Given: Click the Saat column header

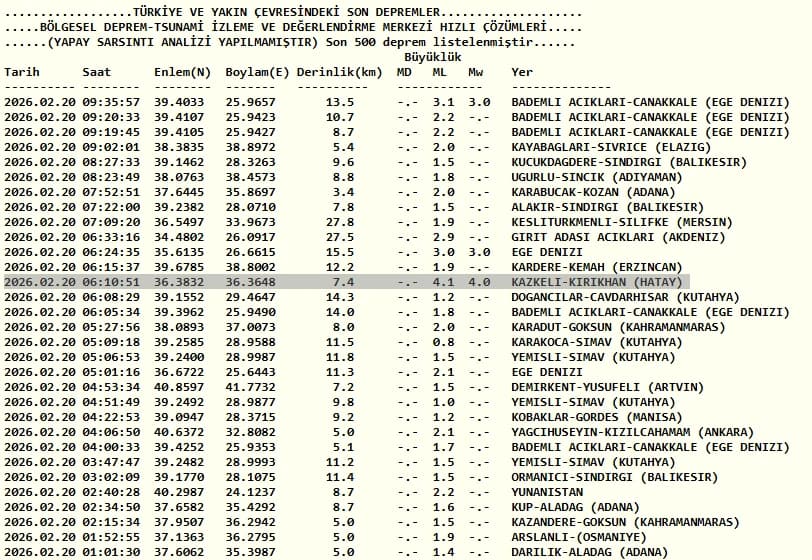Looking at the screenshot, I should [x=97, y=72].
